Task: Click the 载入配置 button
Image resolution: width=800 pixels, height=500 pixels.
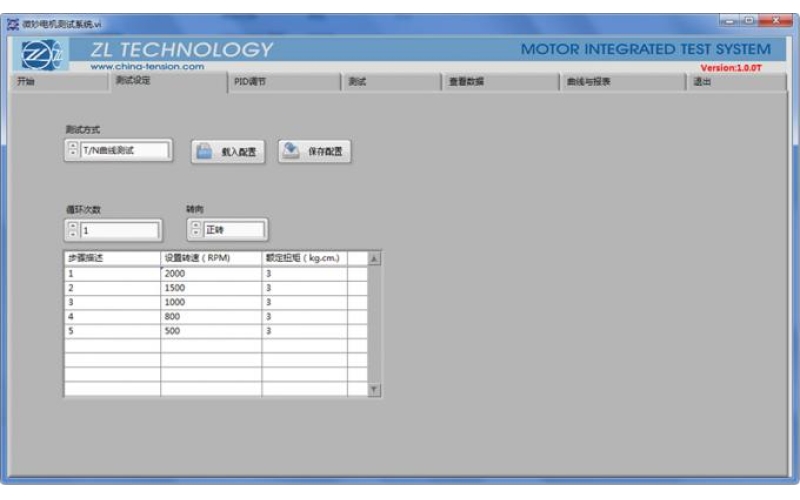Action: tap(228, 152)
